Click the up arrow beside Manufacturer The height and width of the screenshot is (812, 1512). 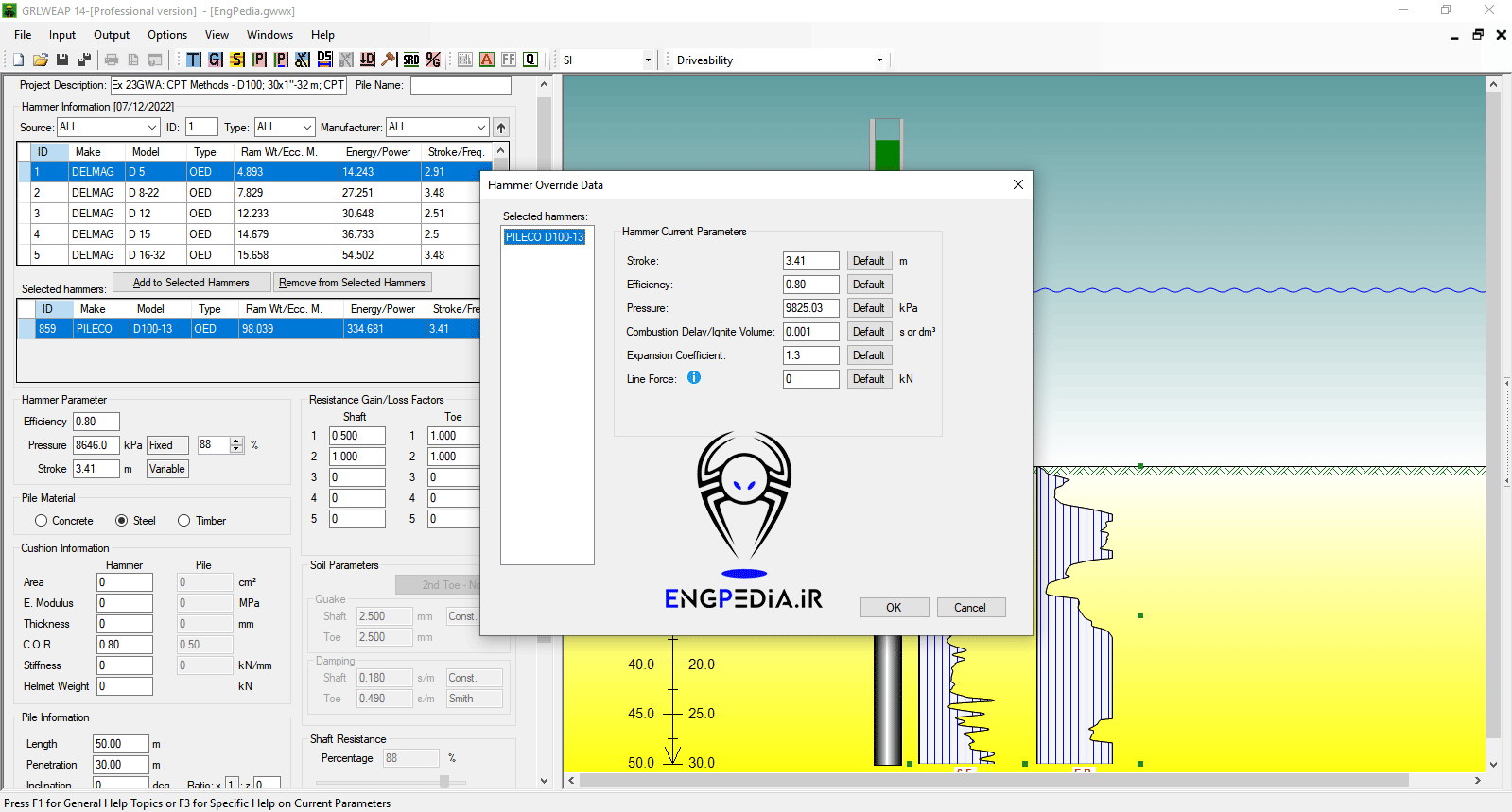[501, 127]
